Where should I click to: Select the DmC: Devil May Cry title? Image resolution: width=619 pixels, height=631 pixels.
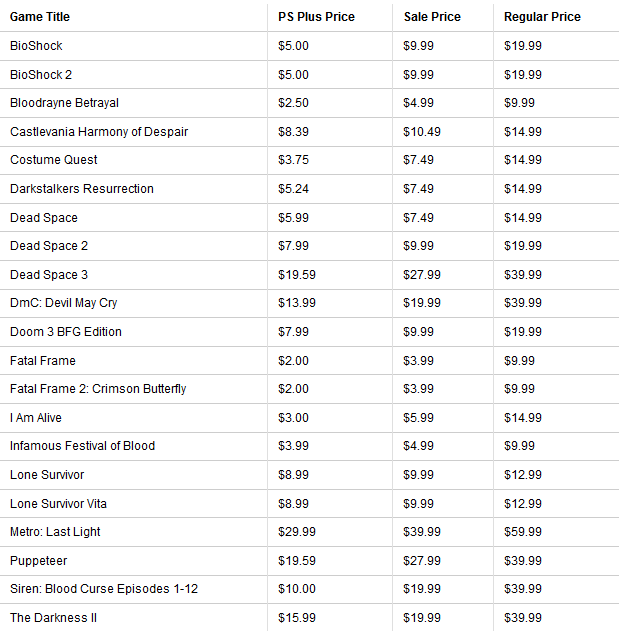pos(64,303)
